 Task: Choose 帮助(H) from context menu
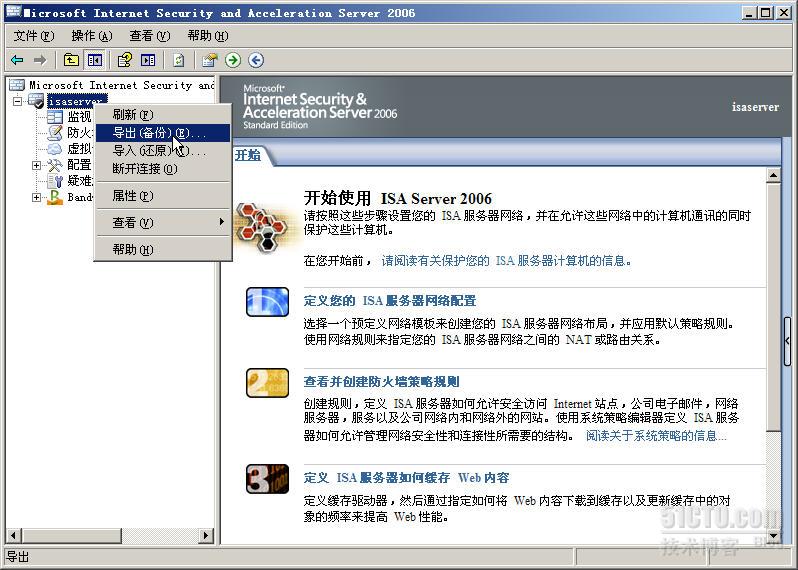point(163,249)
